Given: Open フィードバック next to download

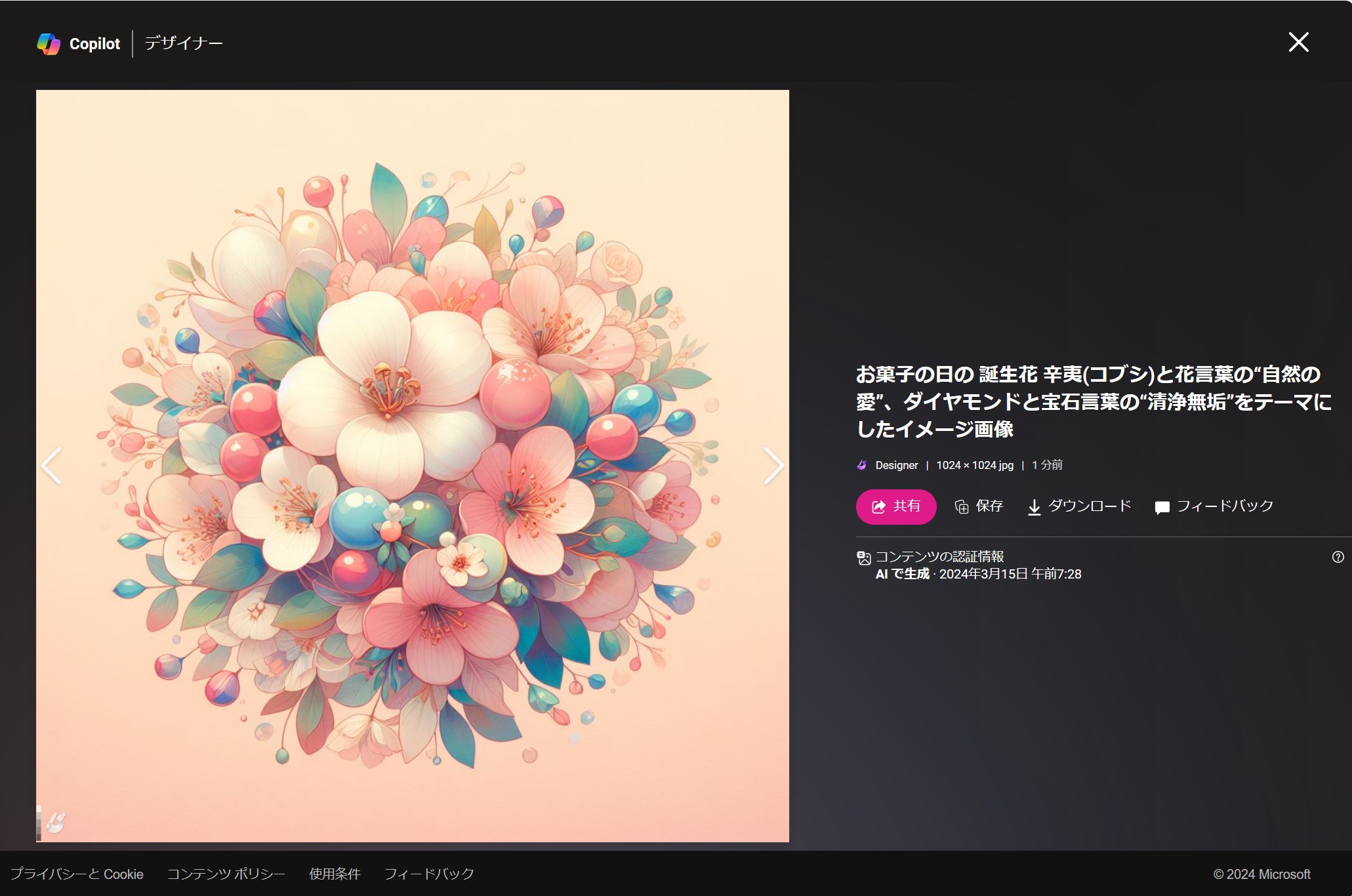Looking at the screenshot, I should pos(1214,506).
